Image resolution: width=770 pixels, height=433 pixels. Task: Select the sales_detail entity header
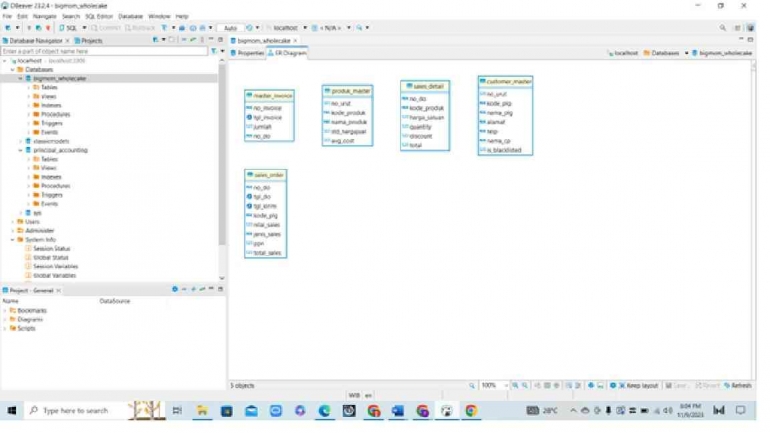[425, 86]
